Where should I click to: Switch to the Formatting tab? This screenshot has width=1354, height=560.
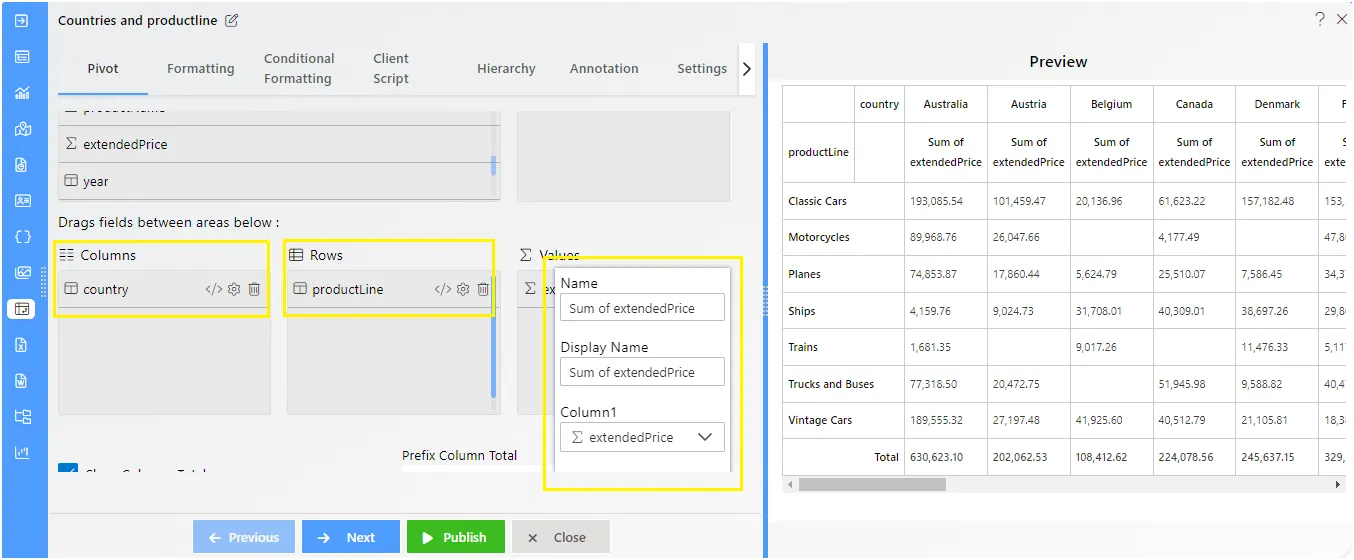click(201, 69)
